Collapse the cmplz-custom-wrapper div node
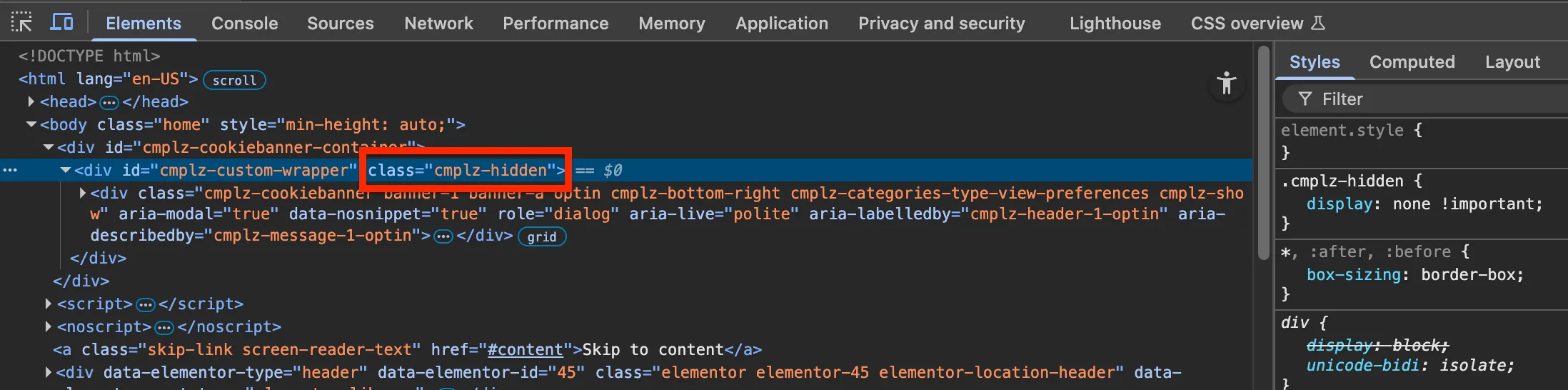The image size is (1568, 390). pos(65,171)
